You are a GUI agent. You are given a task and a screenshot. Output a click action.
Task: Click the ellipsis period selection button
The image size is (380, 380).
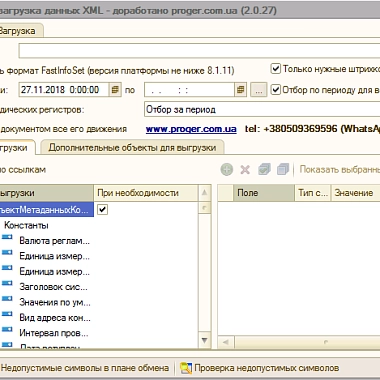(259, 90)
